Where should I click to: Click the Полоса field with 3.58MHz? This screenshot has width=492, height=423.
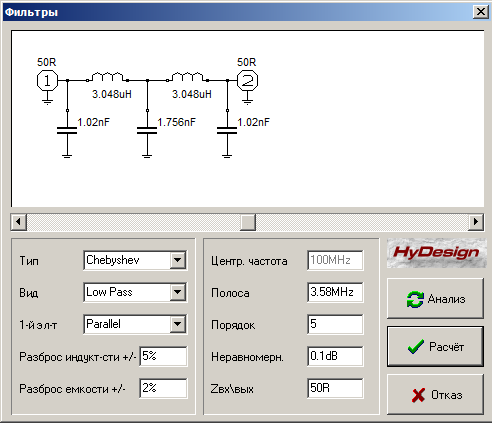(x=335, y=292)
